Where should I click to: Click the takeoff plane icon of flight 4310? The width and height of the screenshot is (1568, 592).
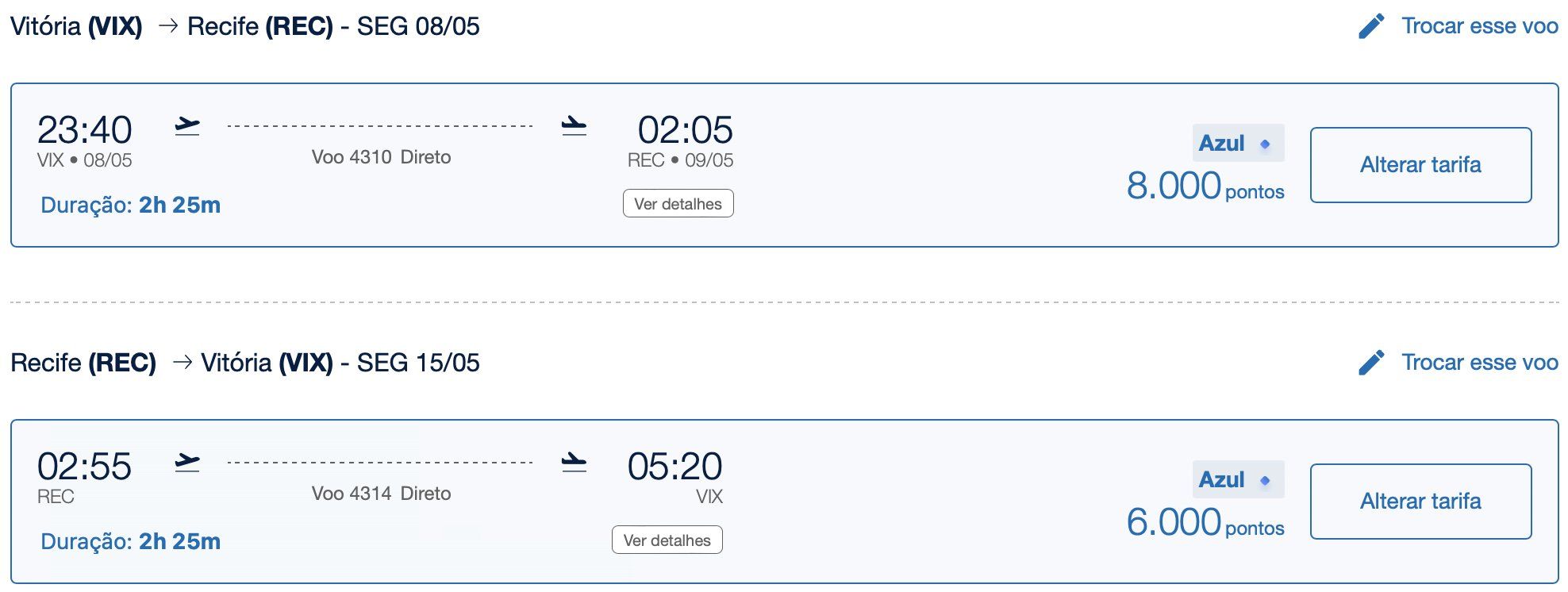click(x=187, y=126)
